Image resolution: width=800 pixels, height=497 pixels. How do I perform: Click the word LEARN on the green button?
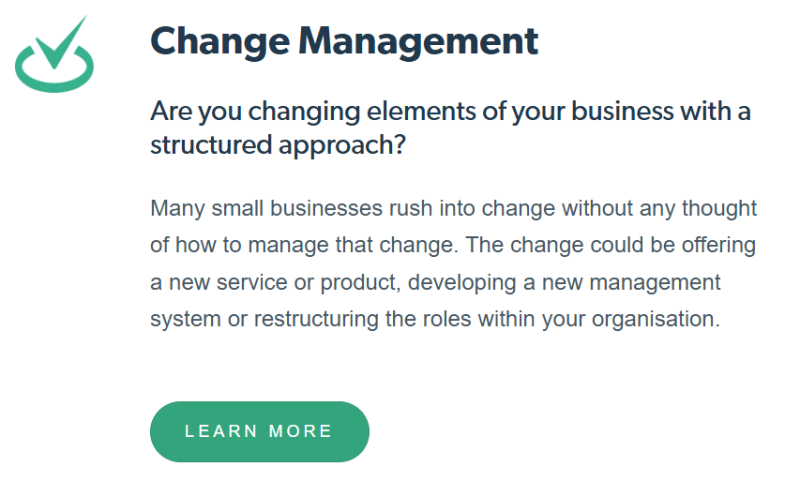click(219, 431)
